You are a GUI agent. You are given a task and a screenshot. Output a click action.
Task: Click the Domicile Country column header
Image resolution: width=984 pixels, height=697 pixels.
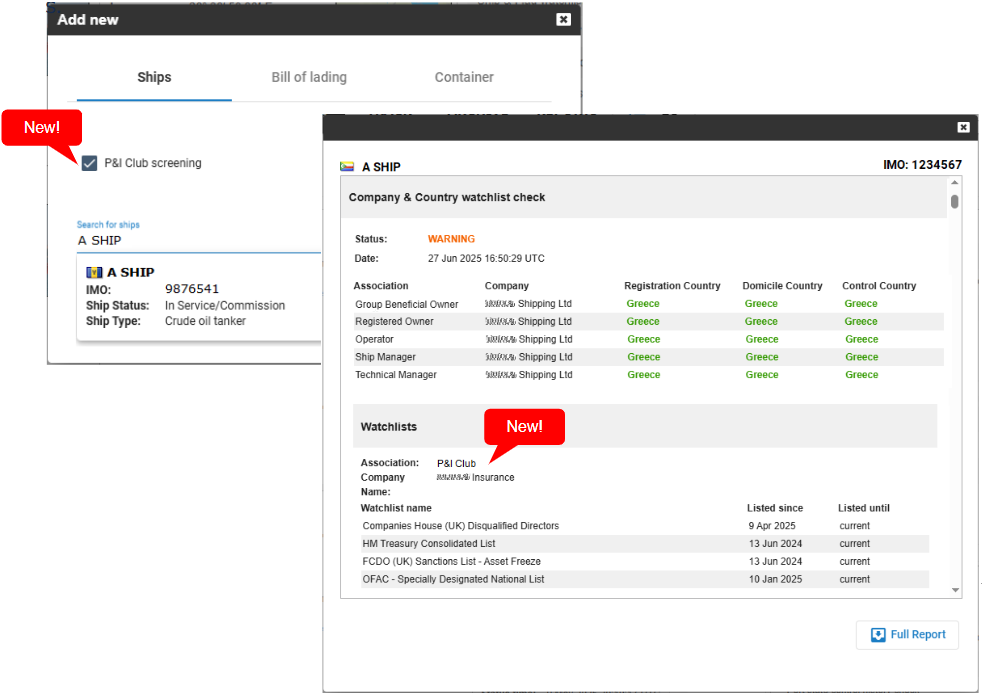coord(782,286)
